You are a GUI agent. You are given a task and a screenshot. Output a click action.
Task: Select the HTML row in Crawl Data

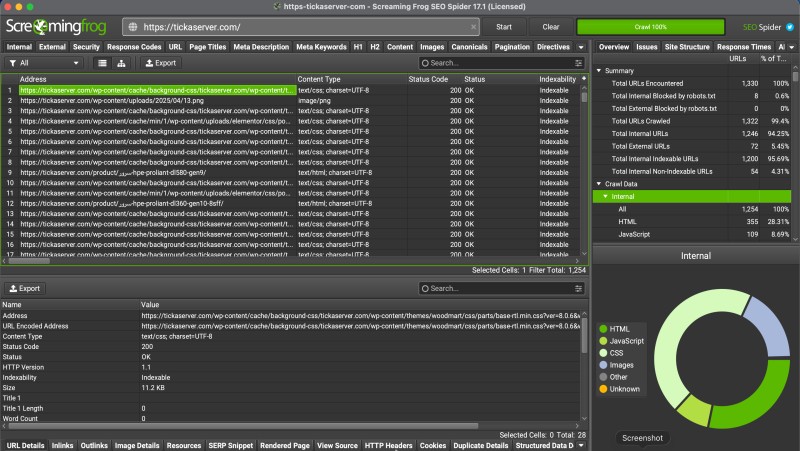click(x=692, y=222)
